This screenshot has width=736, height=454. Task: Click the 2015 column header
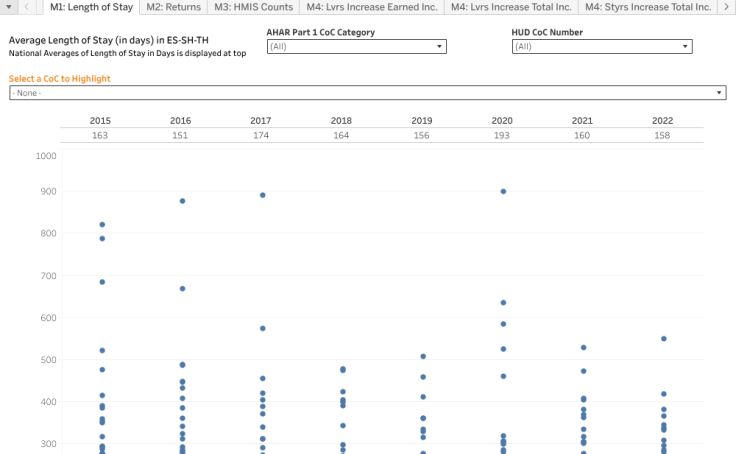100,121
